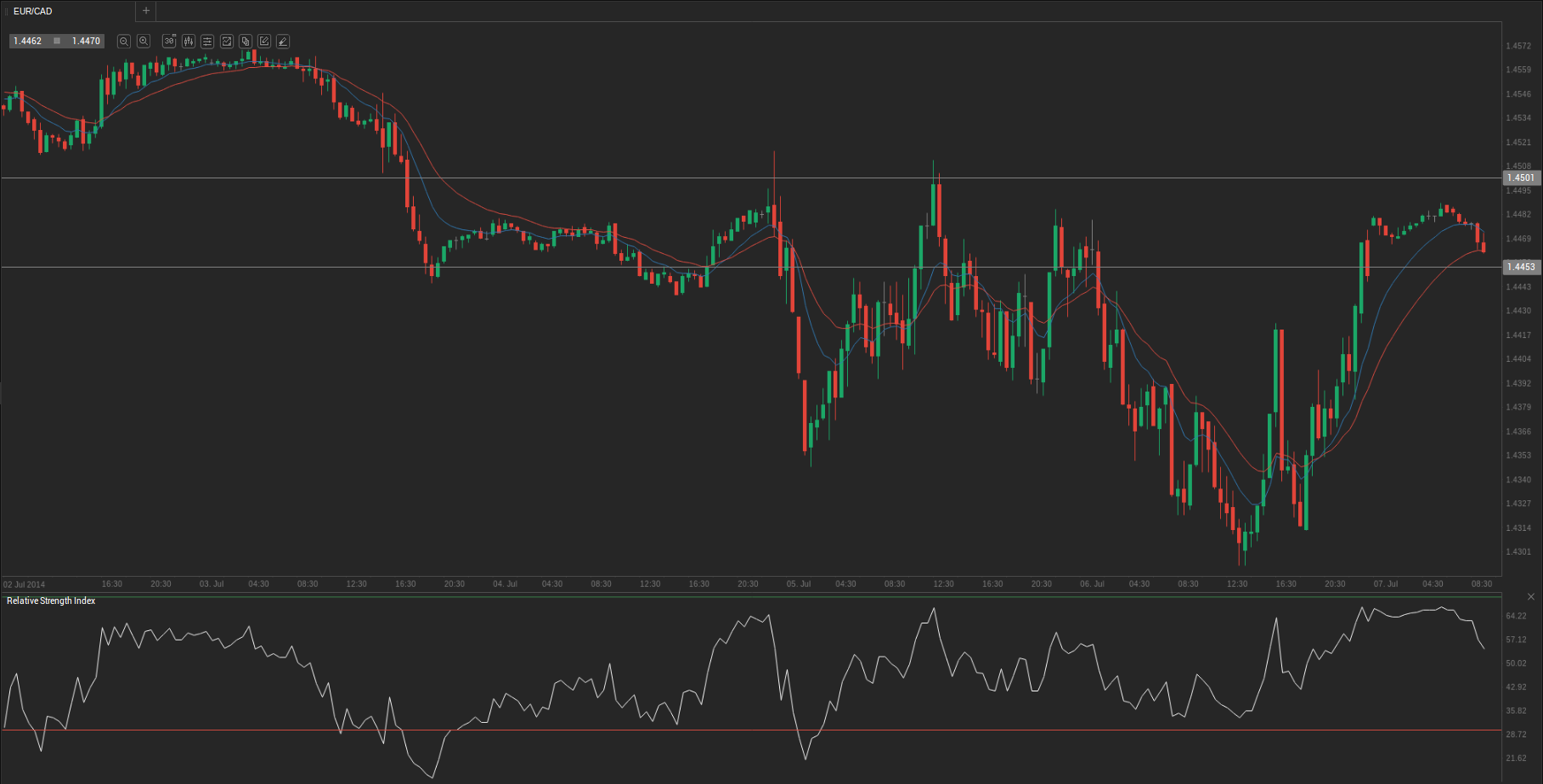Image resolution: width=1543 pixels, height=784 pixels.
Task: Grab the drag handle left of EUR/CAD
Action: pos(8,11)
